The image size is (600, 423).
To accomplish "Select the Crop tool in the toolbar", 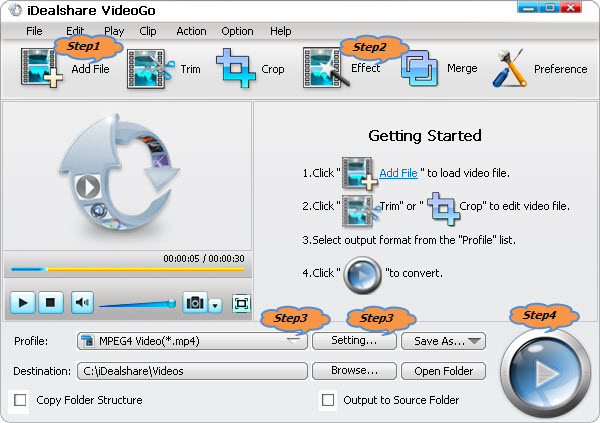I will (x=236, y=68).
